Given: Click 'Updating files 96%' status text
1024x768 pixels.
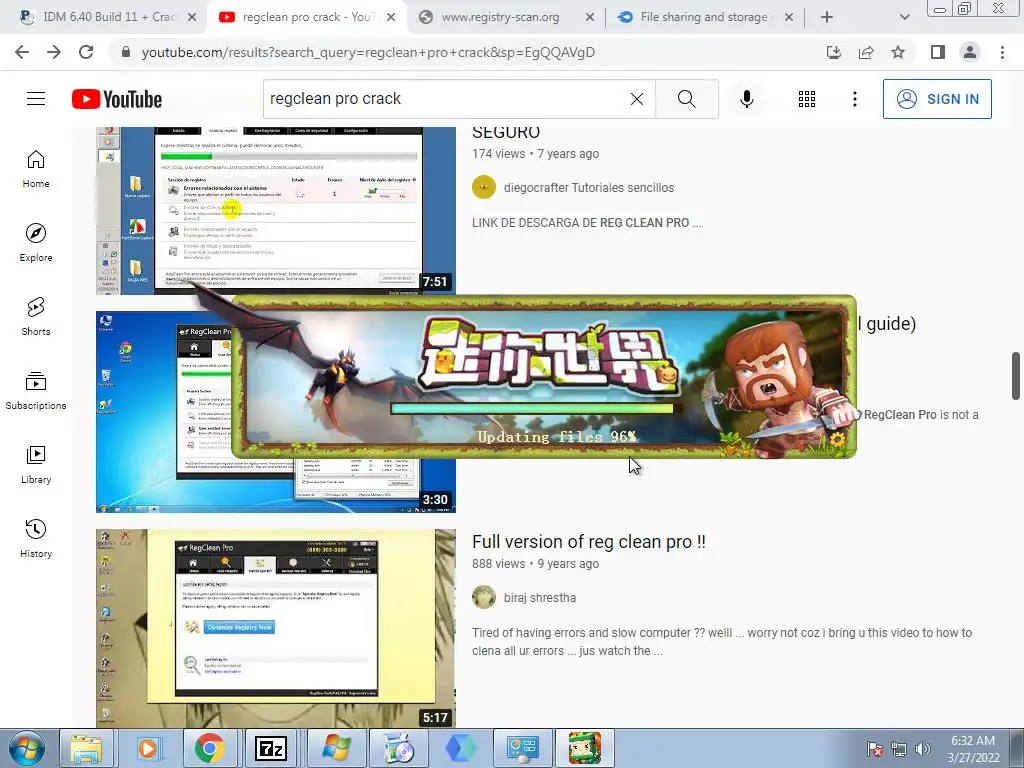Looking at the screenshot, I should pyautogui.click(x=556, y=436).
